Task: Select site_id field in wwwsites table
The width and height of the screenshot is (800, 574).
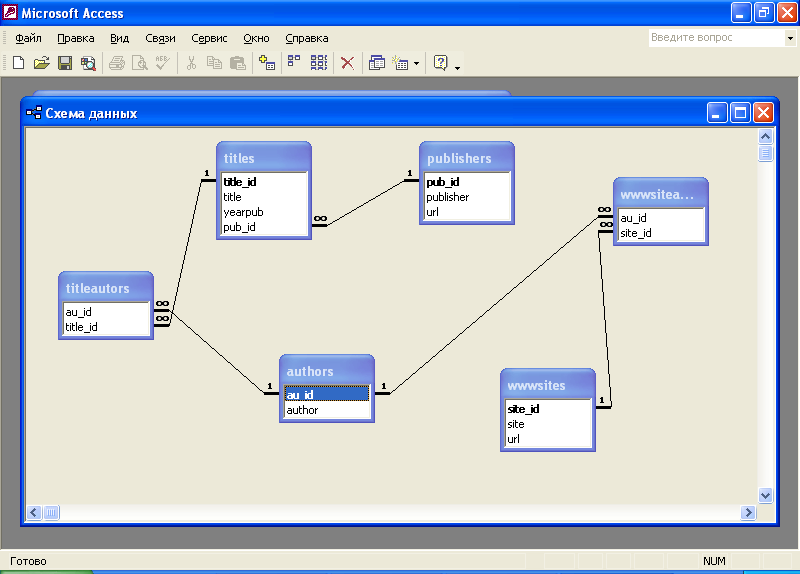Action: tap(548, 409)
